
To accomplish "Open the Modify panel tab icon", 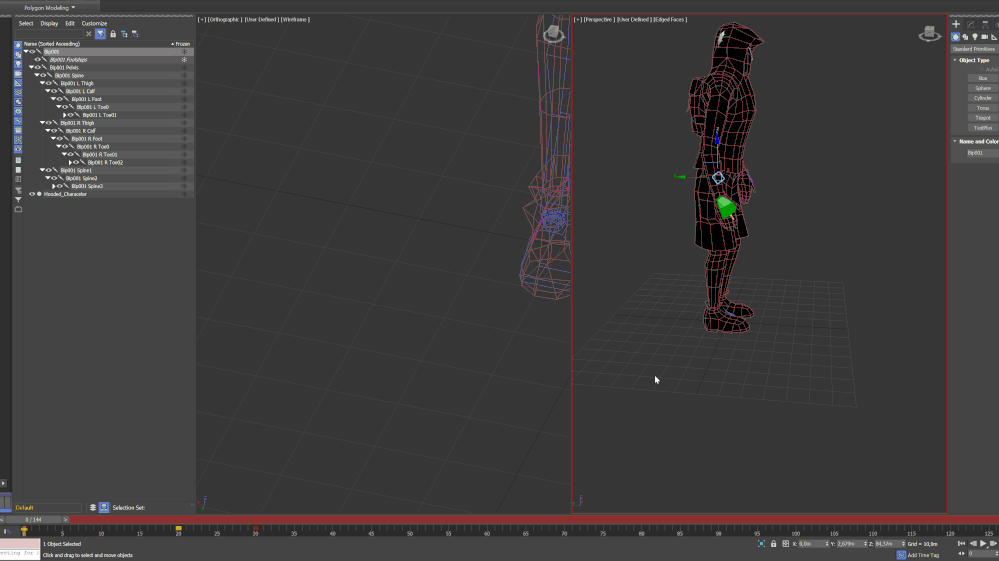I will coord(970,24).
